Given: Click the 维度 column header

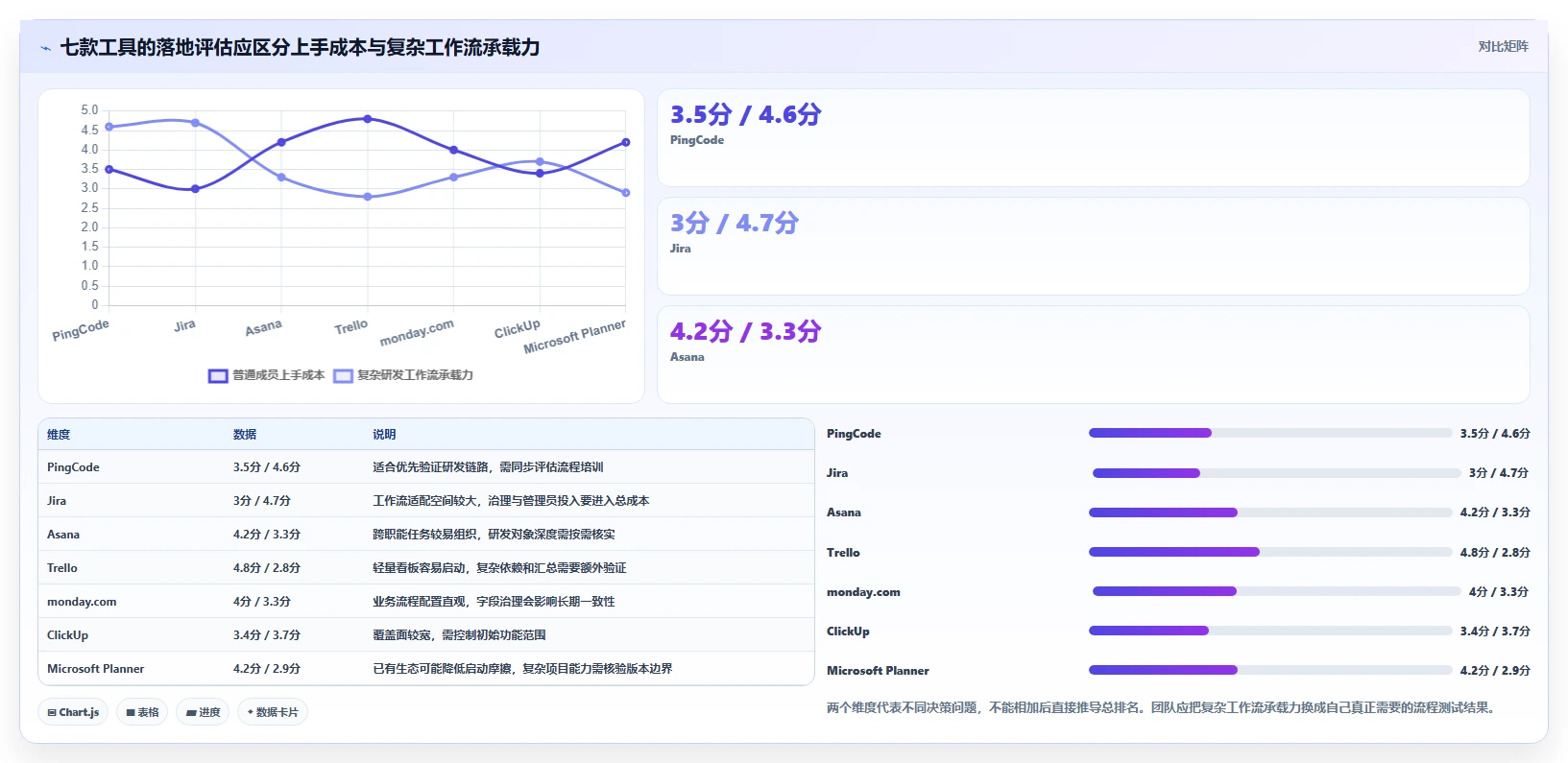Looking at the screenshot, I should click(59, 435).
